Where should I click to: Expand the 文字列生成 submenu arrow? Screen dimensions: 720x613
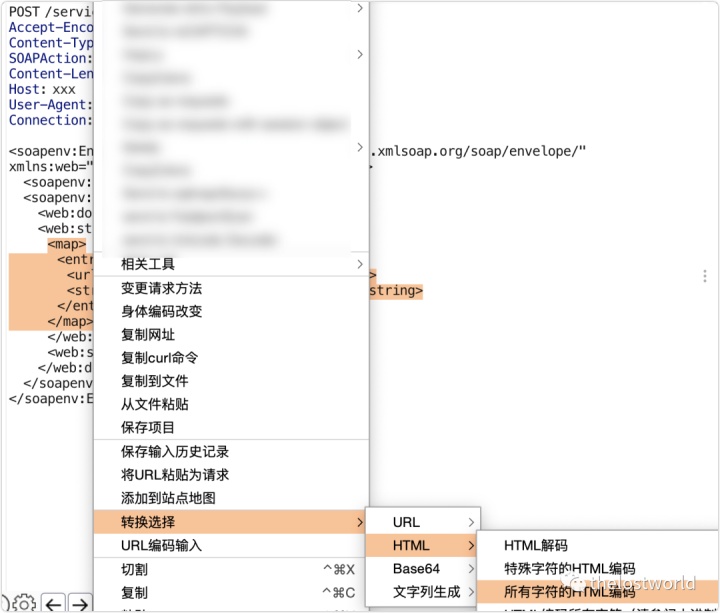pos(471,592)
